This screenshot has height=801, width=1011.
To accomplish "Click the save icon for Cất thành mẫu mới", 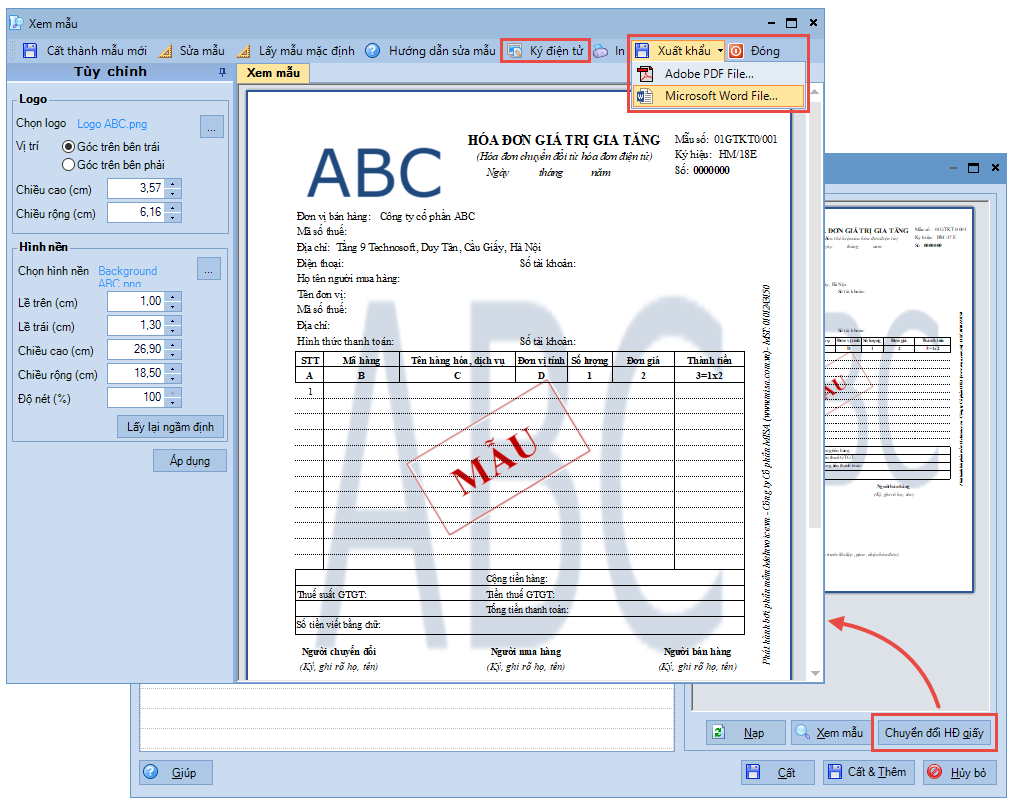I will [x=30, y=50].
